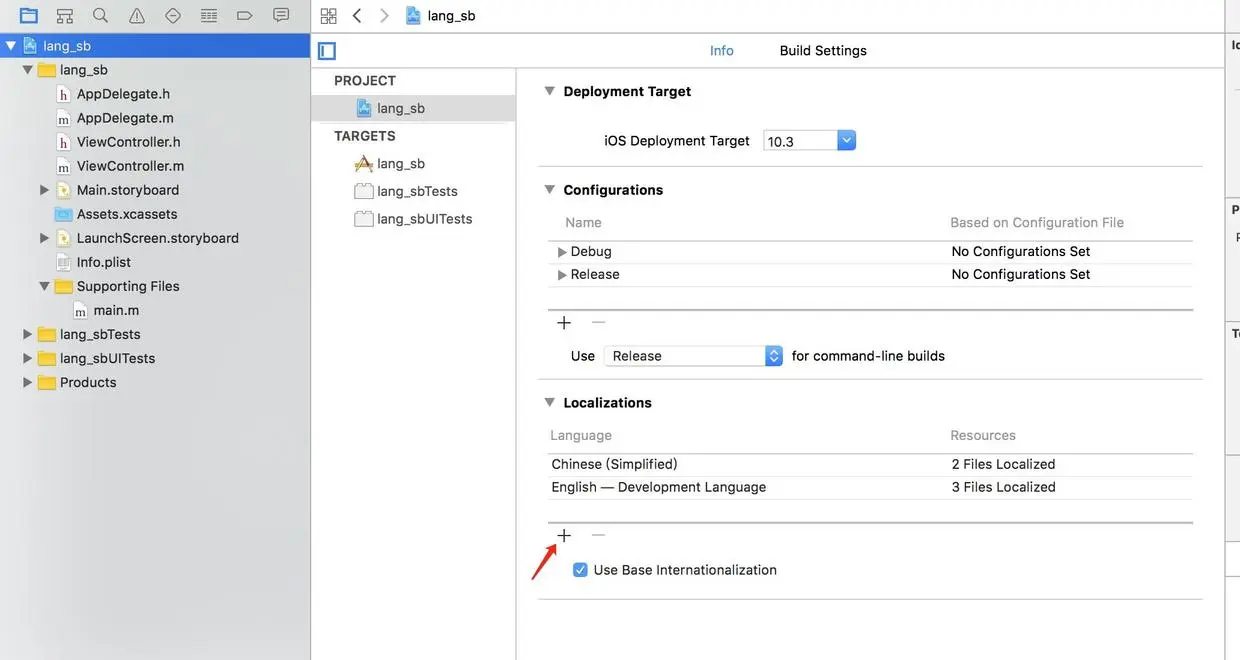Click 3 Files Localized cell
The height and width of the screenshot is (660, 1240).
[1003, 487]
